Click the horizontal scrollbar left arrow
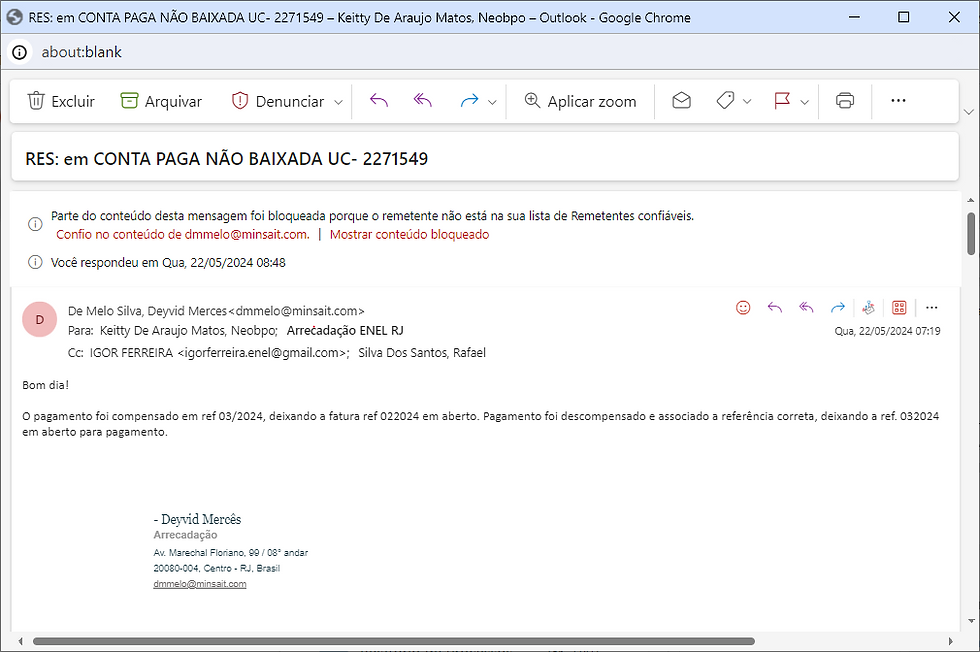 pyautogui.click(x=21, y=641)
